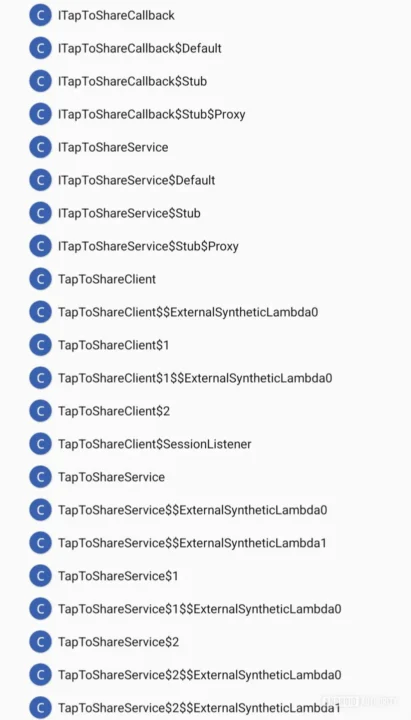Open TapToShareService$$ExternalSyntheticLambda1 class
The width and height of the screenshot is (411, 720).
pos(192,543)
